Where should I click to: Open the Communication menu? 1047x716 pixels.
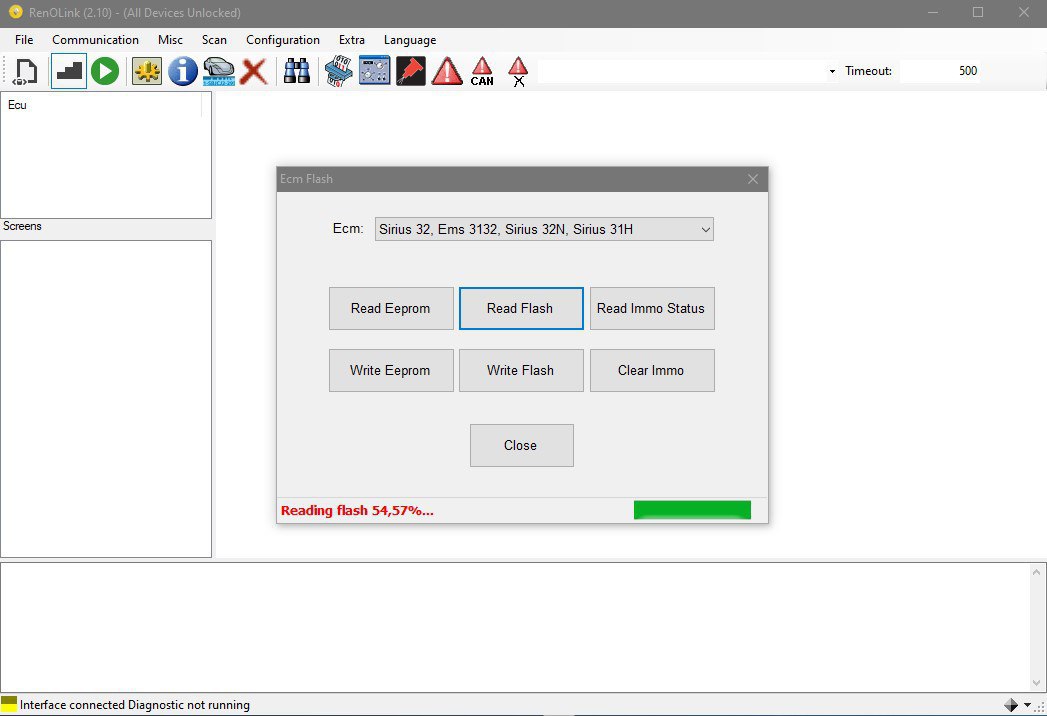95,40
